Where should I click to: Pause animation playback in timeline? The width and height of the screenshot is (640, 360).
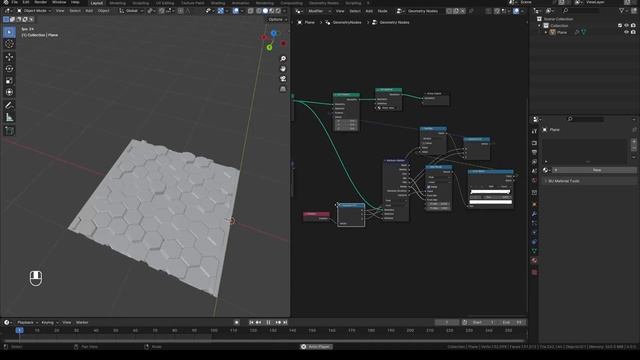pos(268,322)
